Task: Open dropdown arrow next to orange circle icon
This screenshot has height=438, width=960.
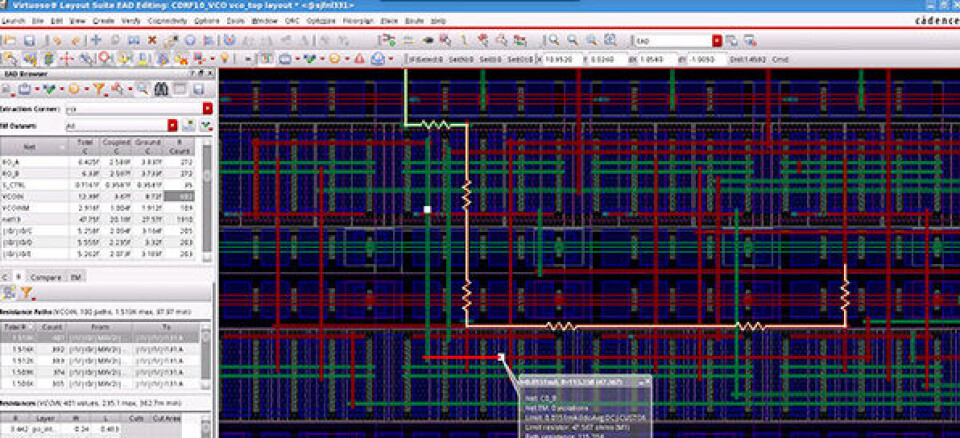Action: (x=346, y=59)
